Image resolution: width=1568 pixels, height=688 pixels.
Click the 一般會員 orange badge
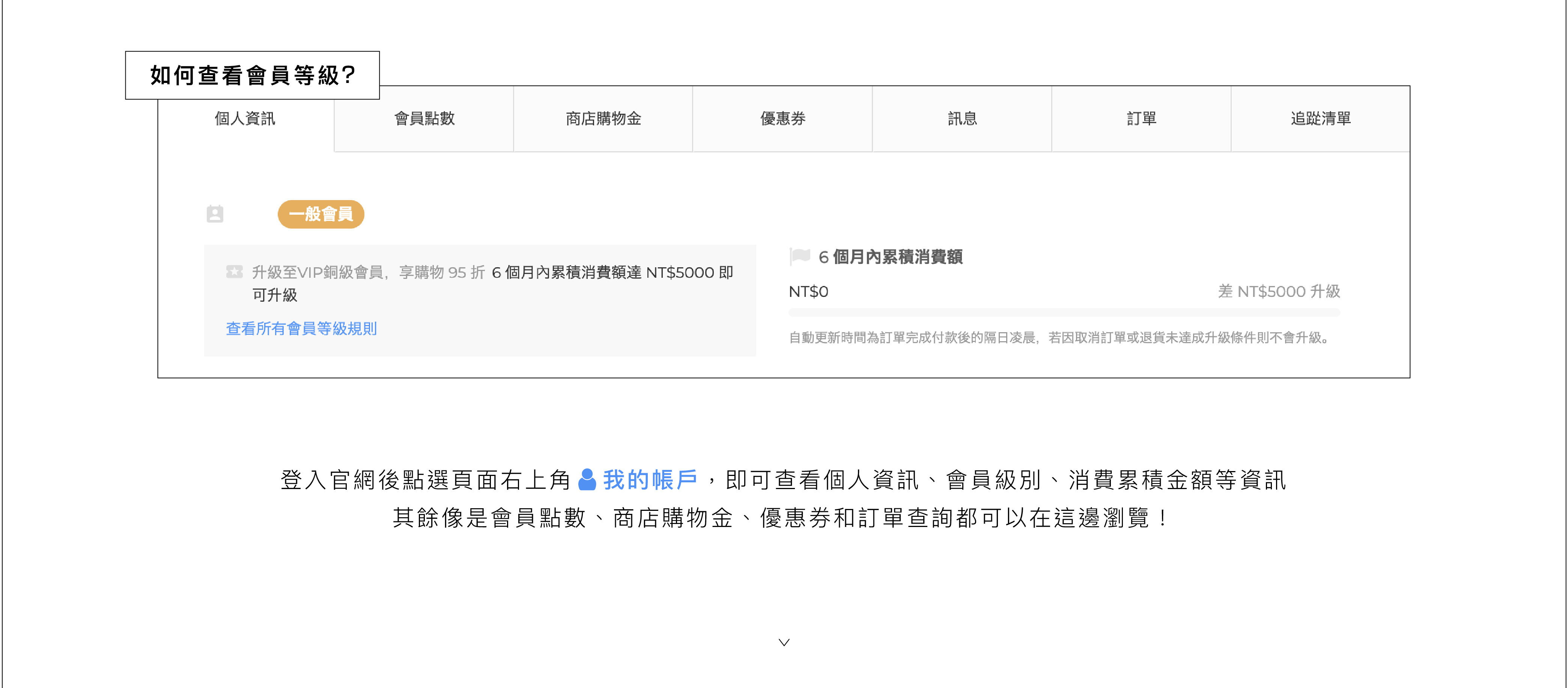321,214
